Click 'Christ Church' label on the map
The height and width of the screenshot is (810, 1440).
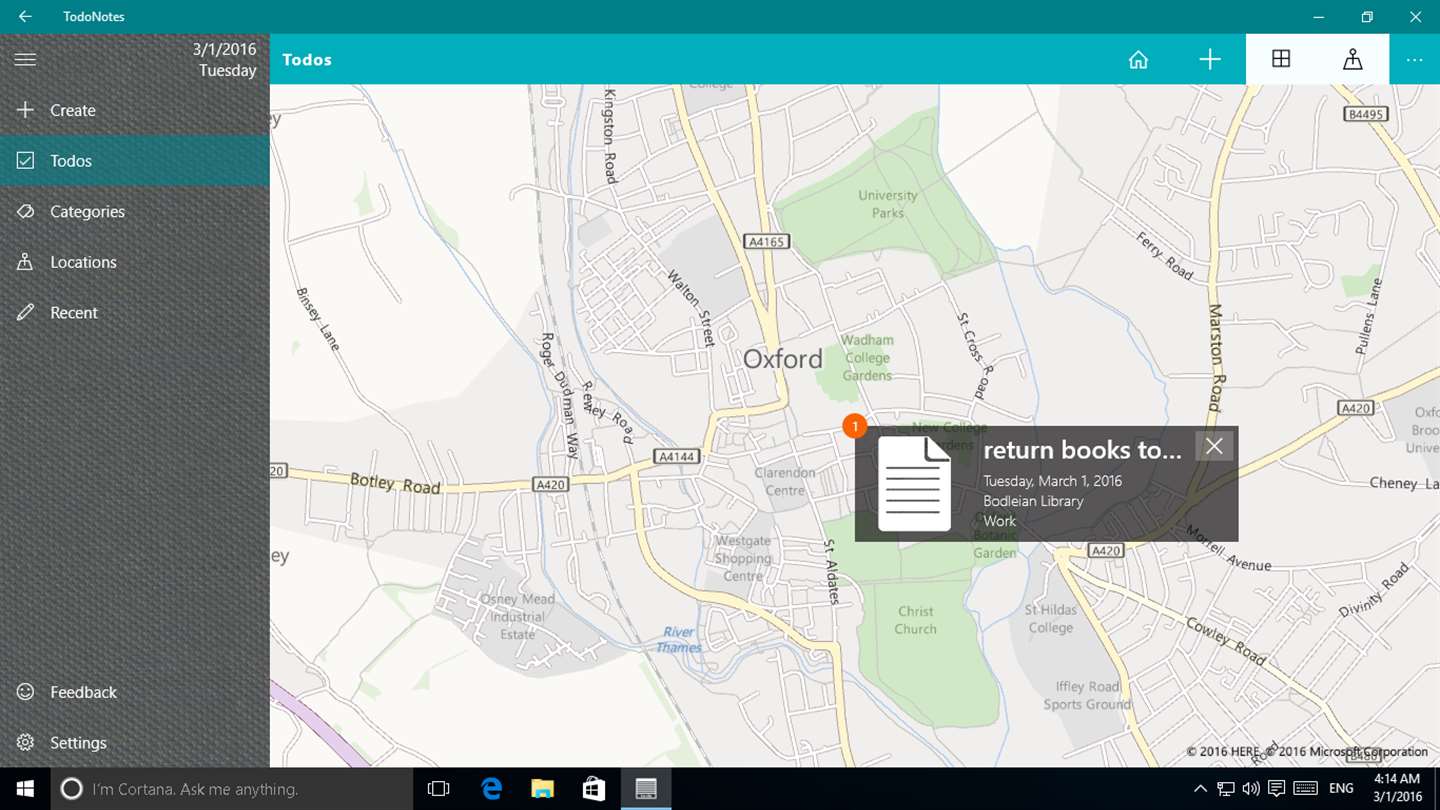coord(915,620)
